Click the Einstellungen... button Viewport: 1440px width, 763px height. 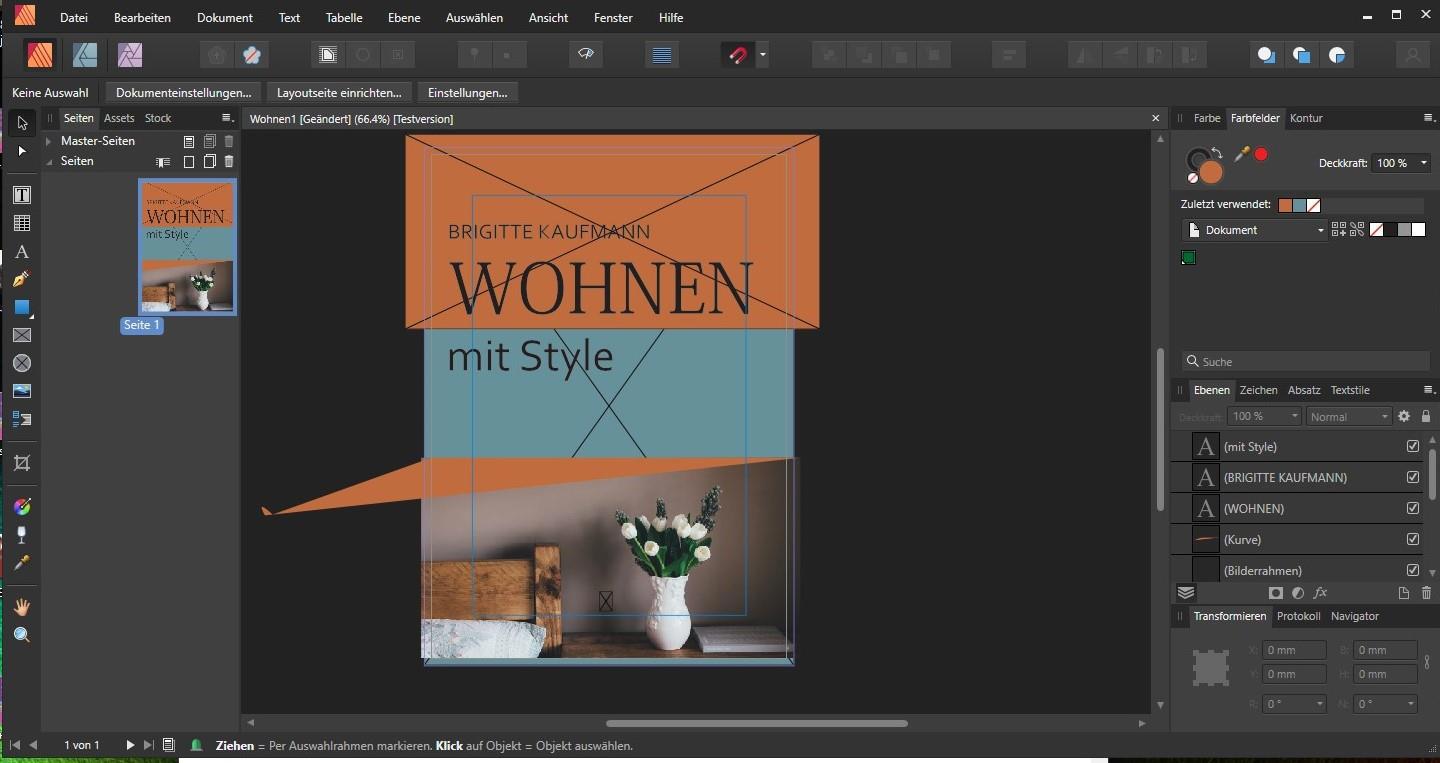(467, 93)
